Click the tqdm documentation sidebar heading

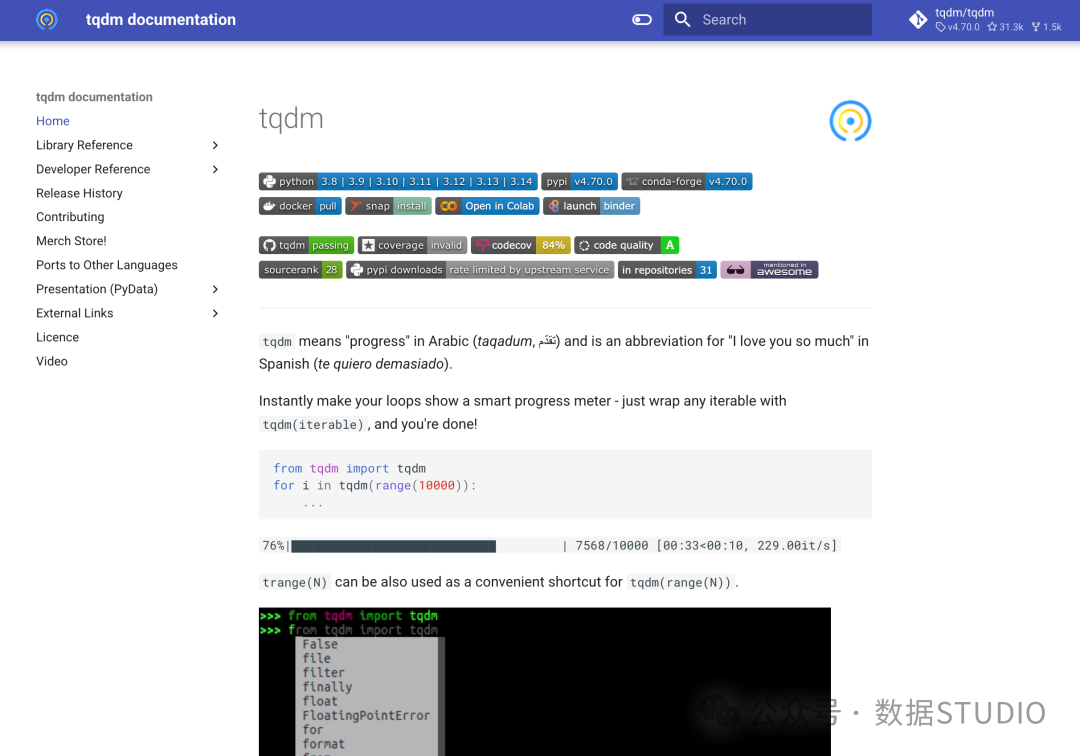94,97
